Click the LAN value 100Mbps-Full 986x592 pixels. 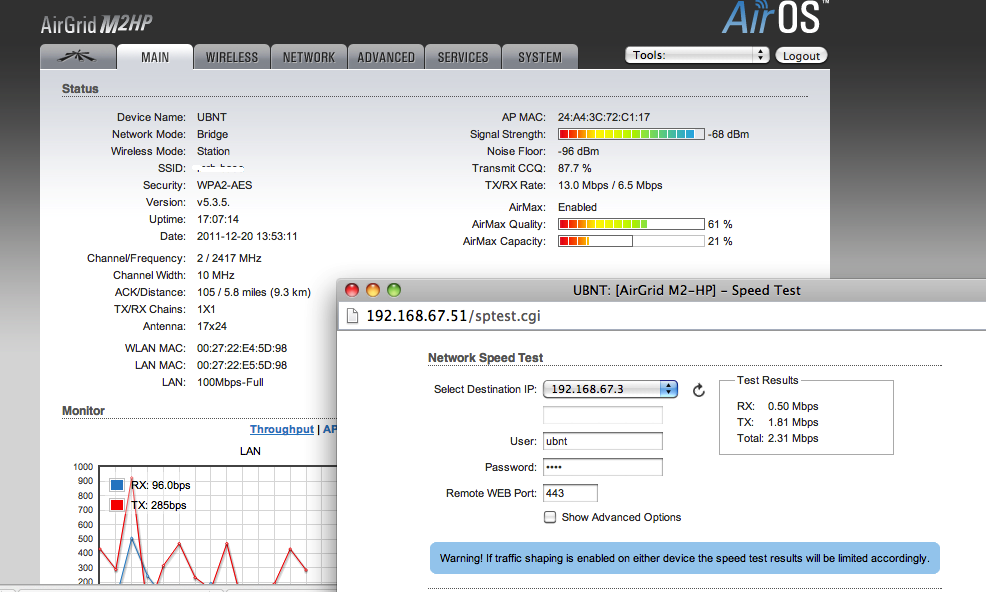click(x=230, y=382)
